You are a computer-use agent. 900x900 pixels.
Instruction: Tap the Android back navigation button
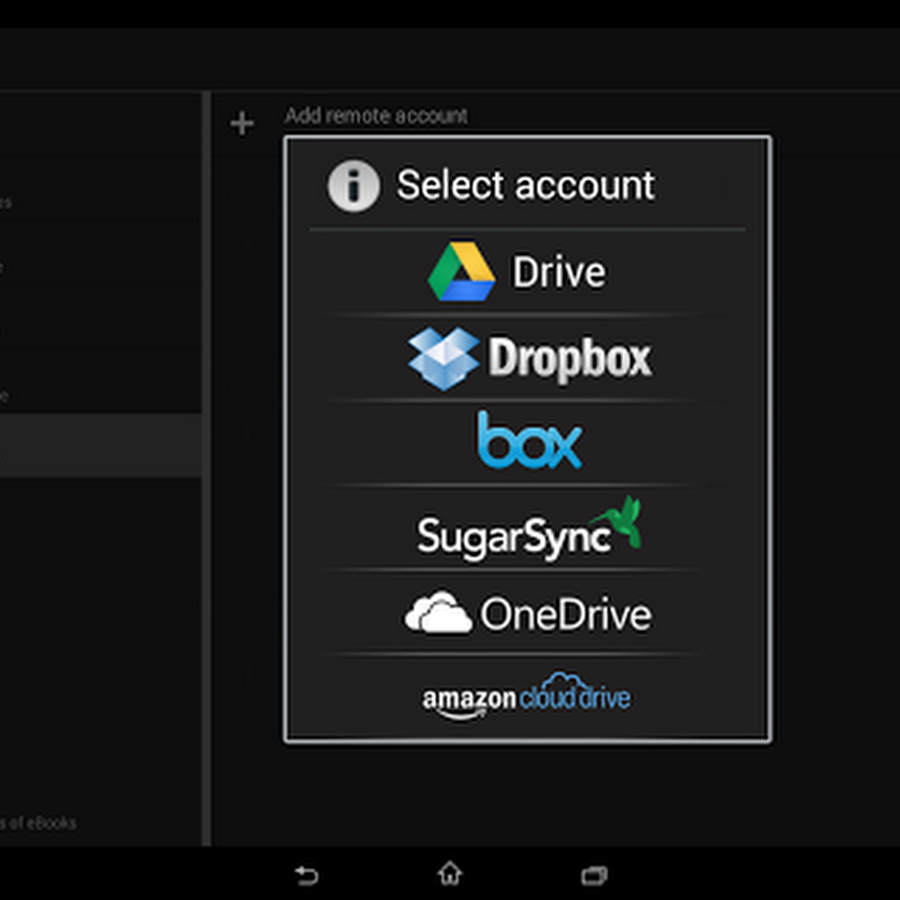coord(306,875)
